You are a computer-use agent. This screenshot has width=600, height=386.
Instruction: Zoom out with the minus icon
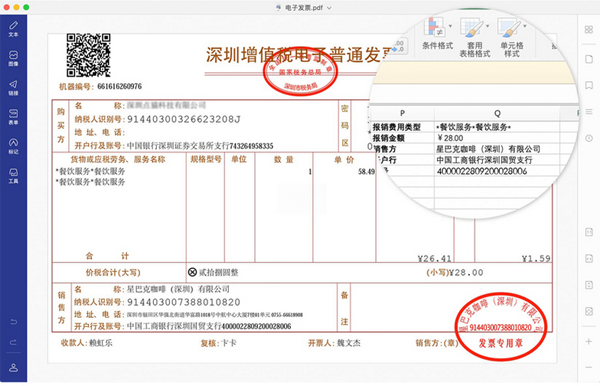589,367
